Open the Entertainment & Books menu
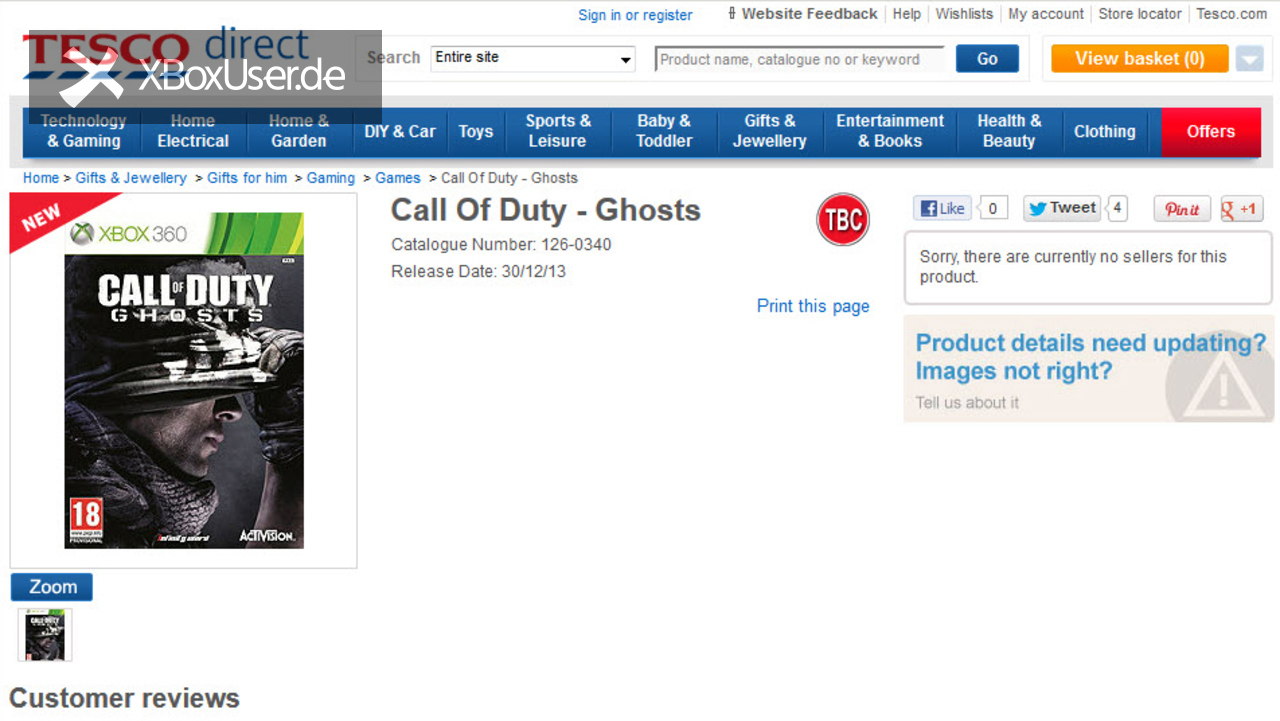1280x721 pixels. 890,131
